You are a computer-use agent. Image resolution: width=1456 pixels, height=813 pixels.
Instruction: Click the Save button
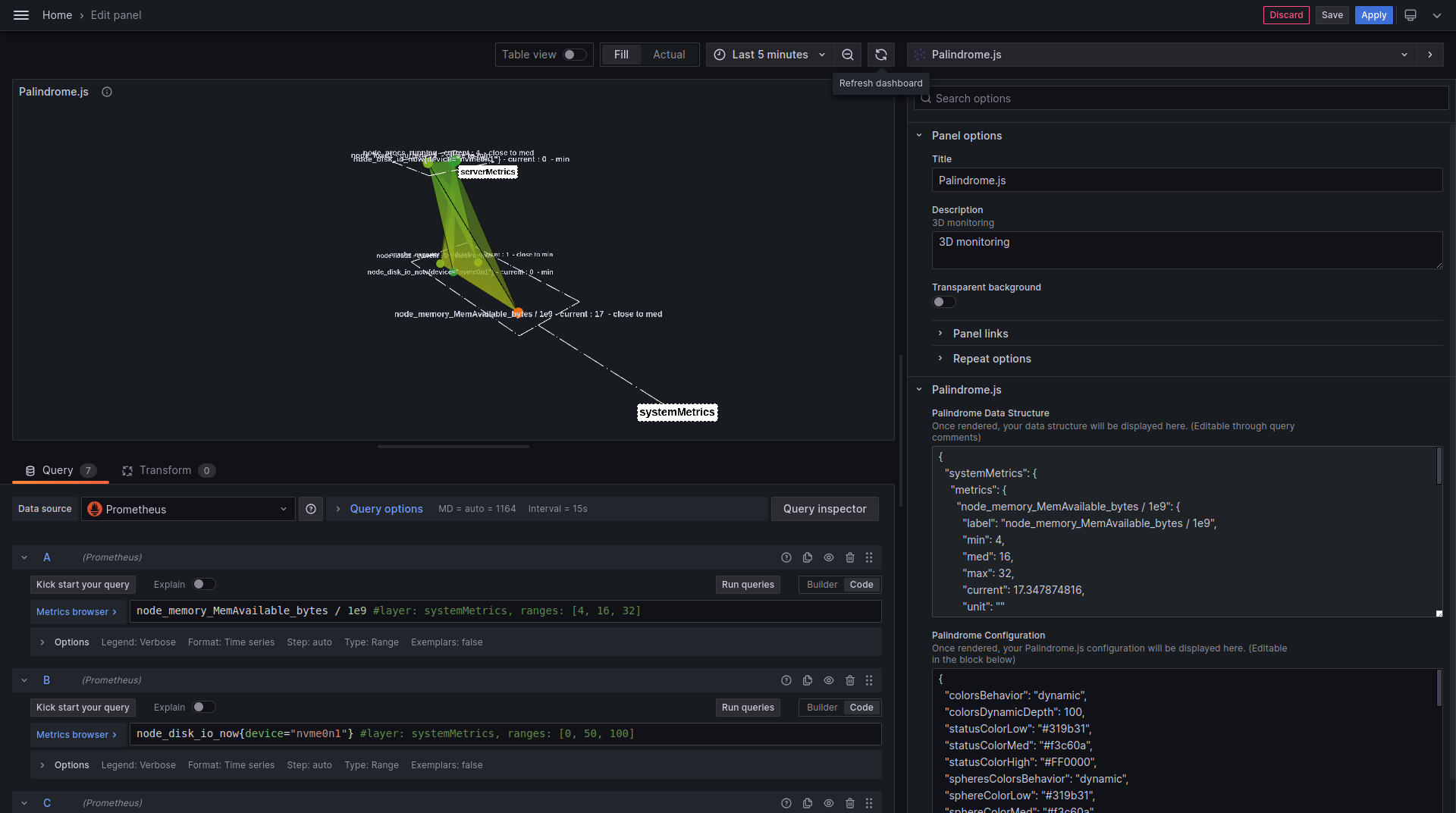[1332, 15]
